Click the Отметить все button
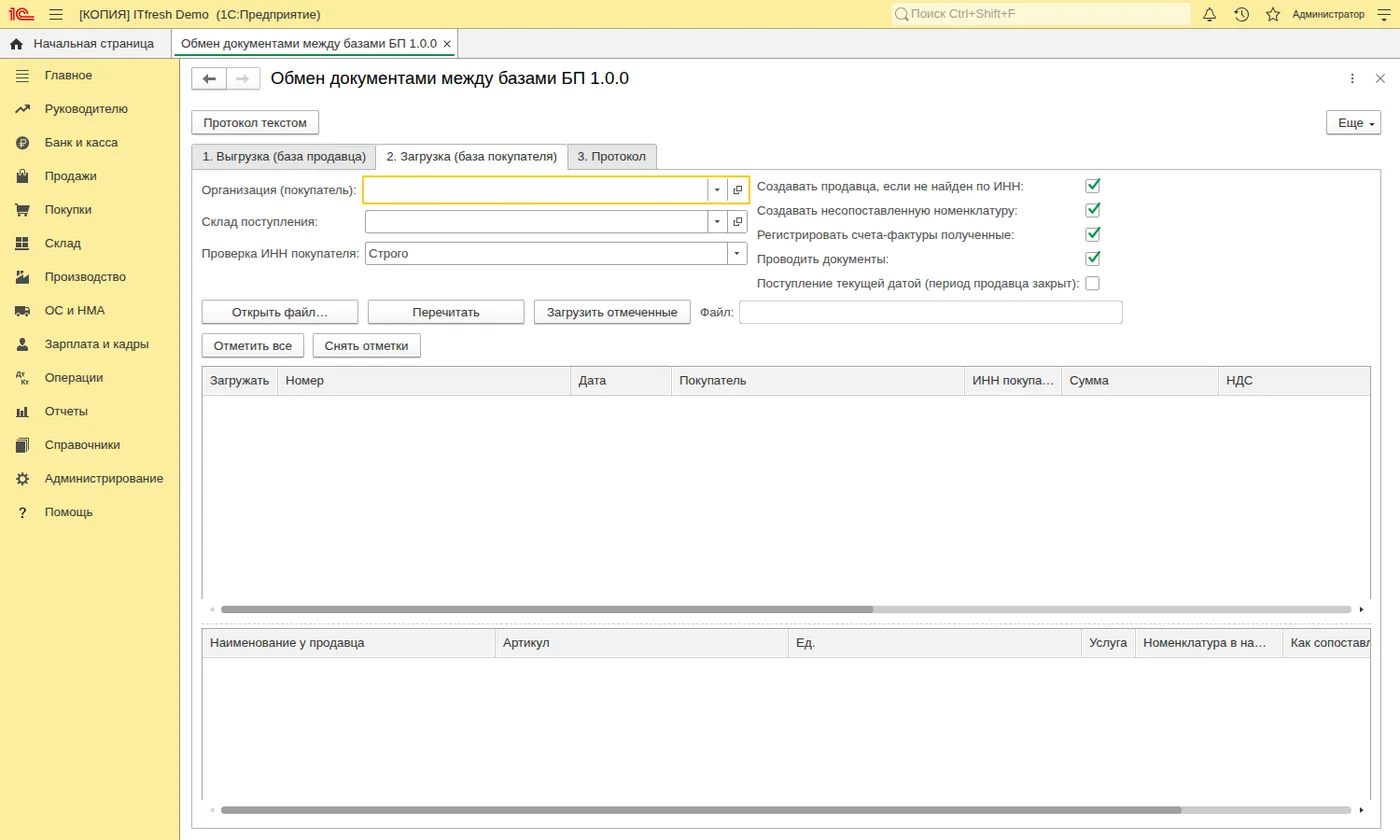This screenshot has height=840, width=1400. tap(253, 346)
